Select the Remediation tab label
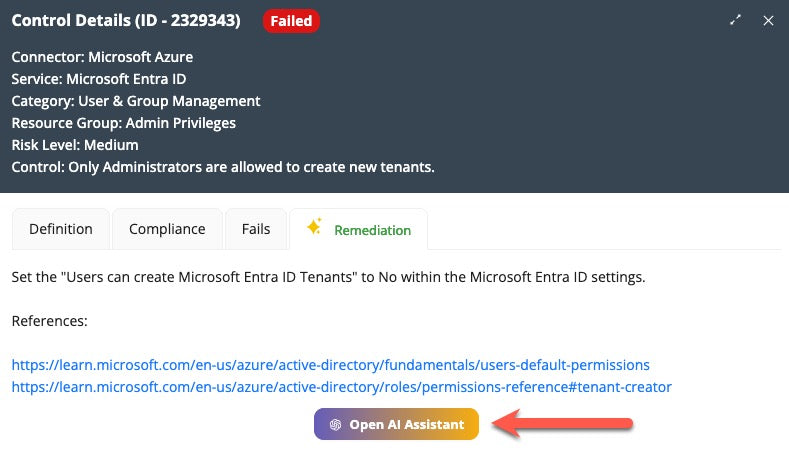The width and height of the screenshot is (789, 451). click(372, 230)
